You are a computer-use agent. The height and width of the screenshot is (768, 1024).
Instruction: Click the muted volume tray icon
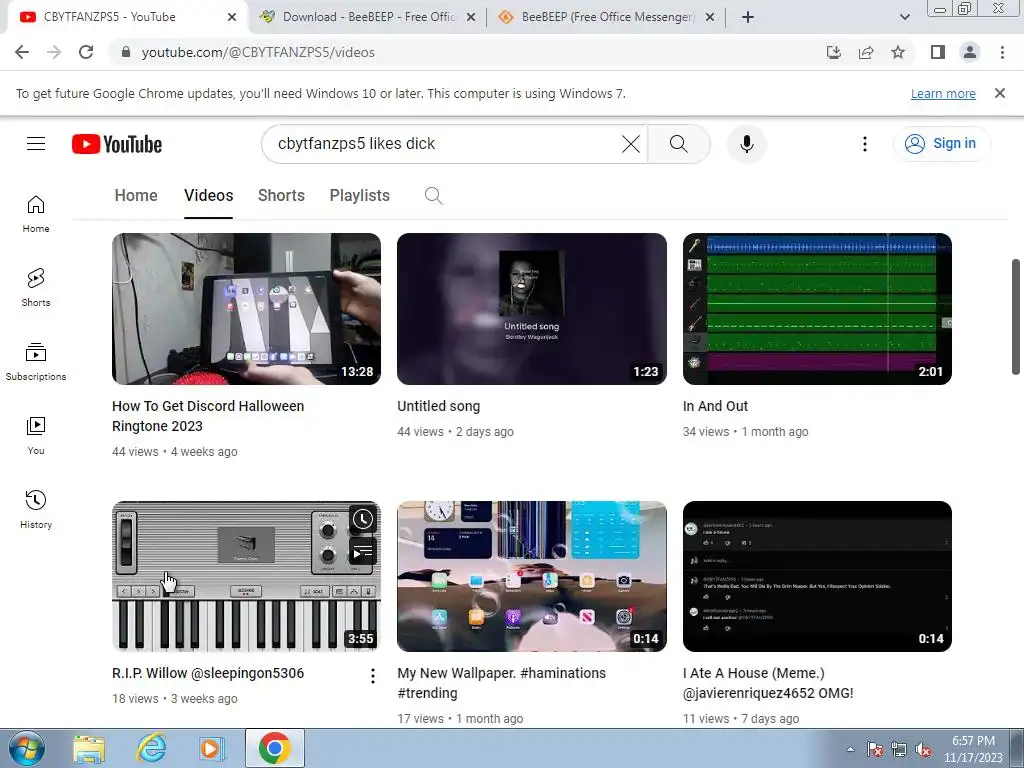click(923, 750)
